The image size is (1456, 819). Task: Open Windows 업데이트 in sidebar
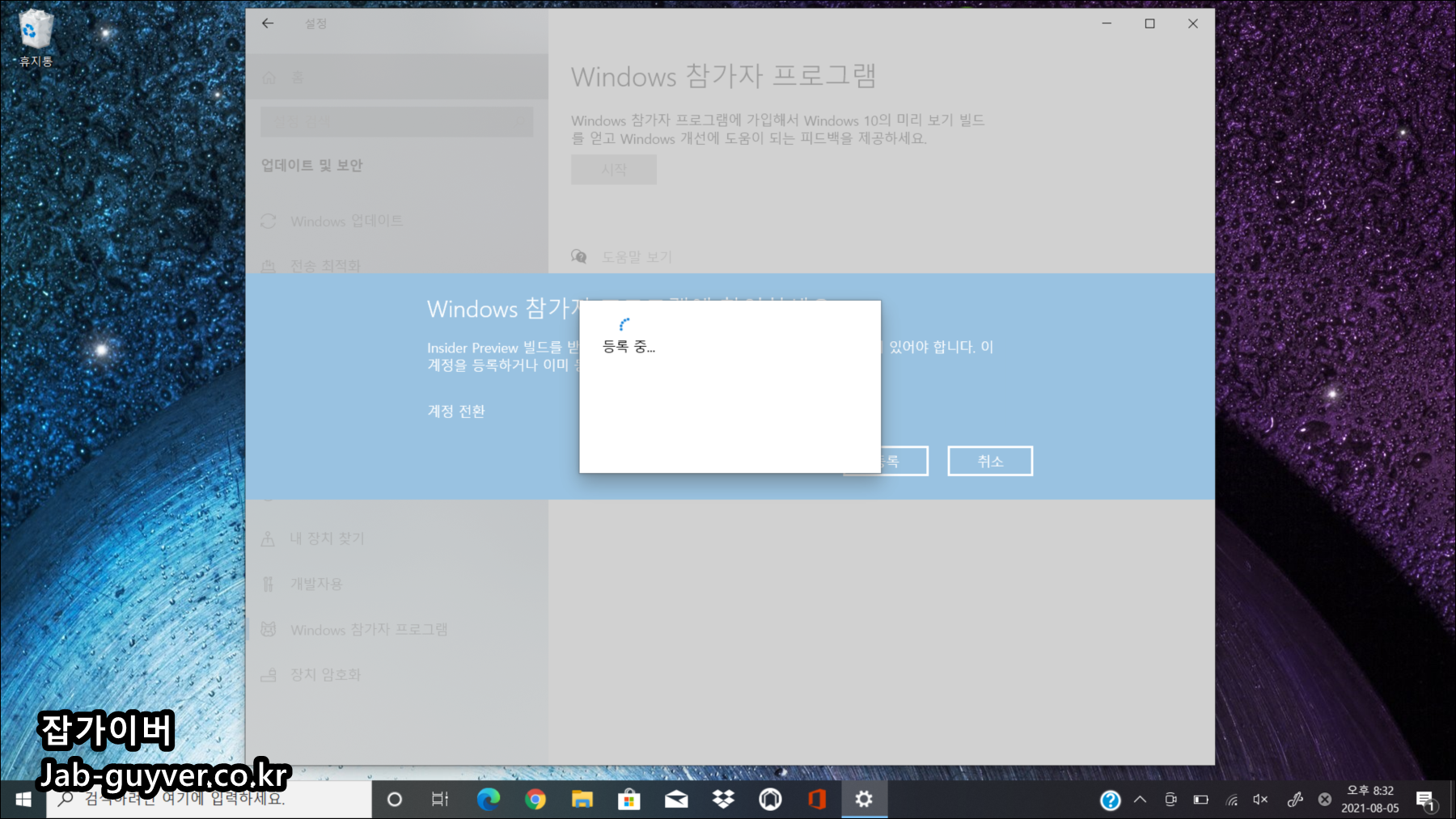click(x=396, y=221)
